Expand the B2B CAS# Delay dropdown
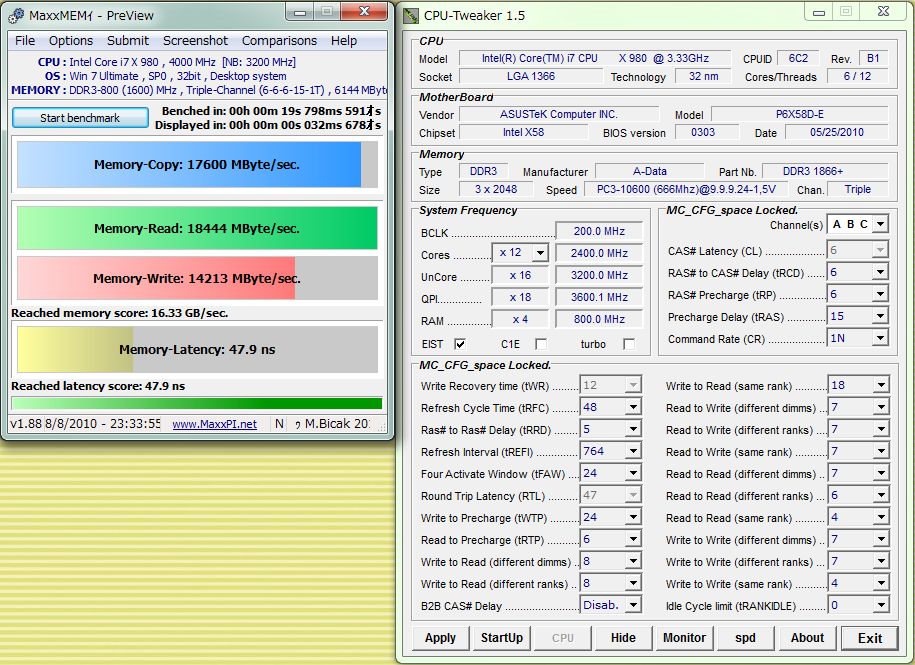915x665 pixels. pyautogui.click(x=633, y=606)
